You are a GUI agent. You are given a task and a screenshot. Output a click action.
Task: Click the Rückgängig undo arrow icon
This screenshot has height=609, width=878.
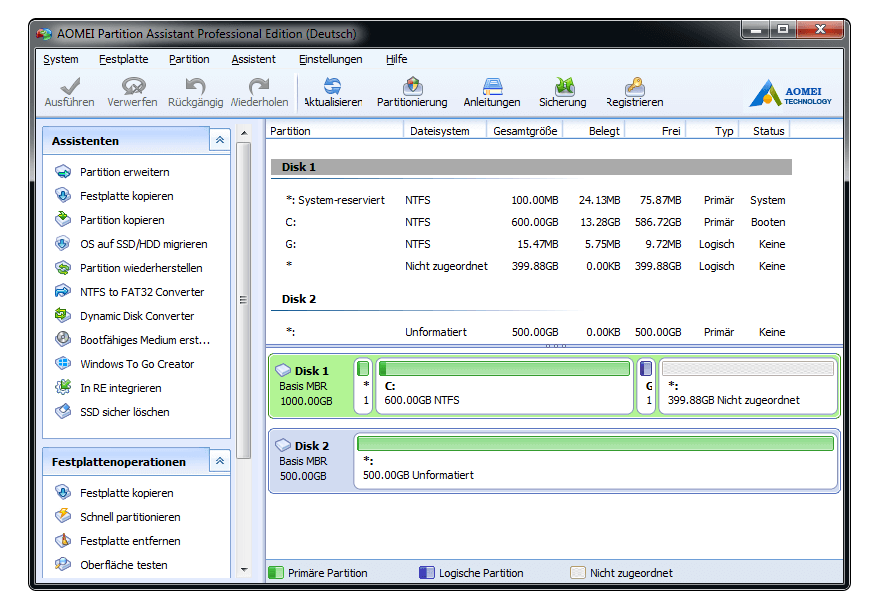(x=195, y=86)
